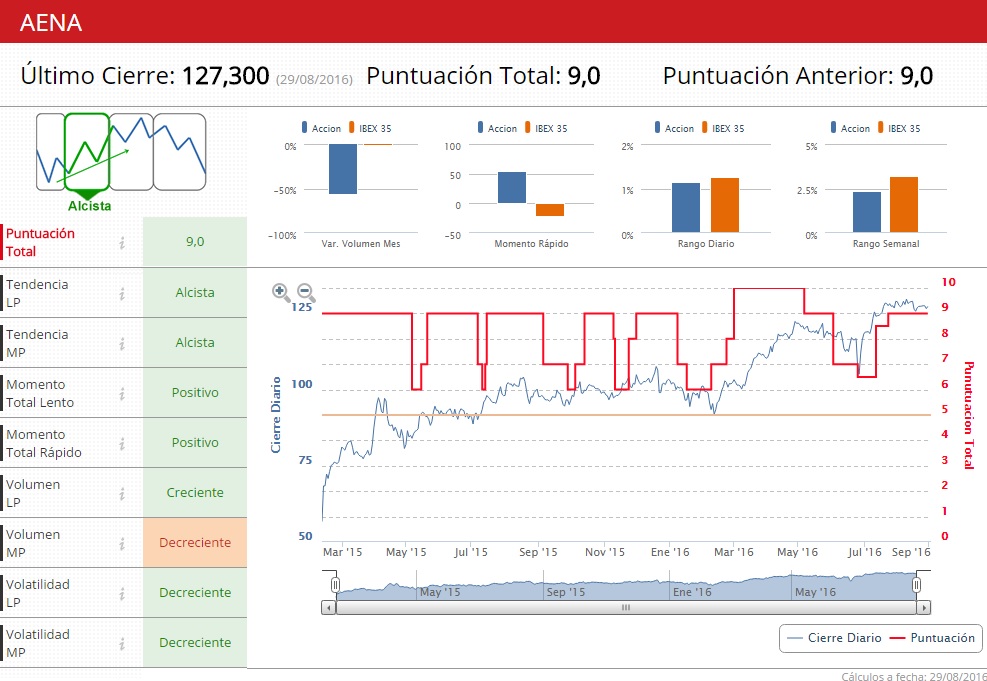Click the Rango Diario chart title
987x681 pixels.
[706, 244]
